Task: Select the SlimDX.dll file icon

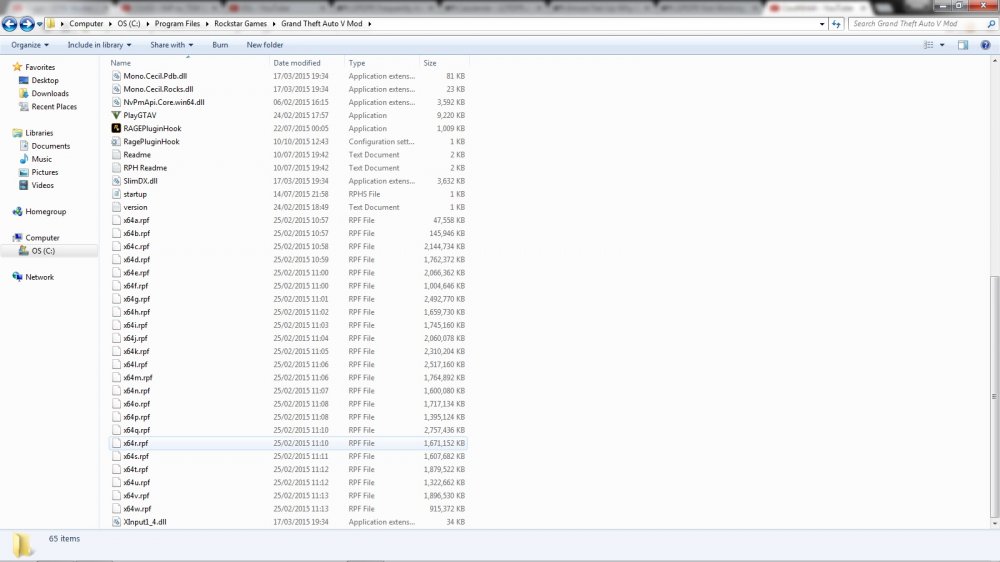Action: [x=116, y=181]
